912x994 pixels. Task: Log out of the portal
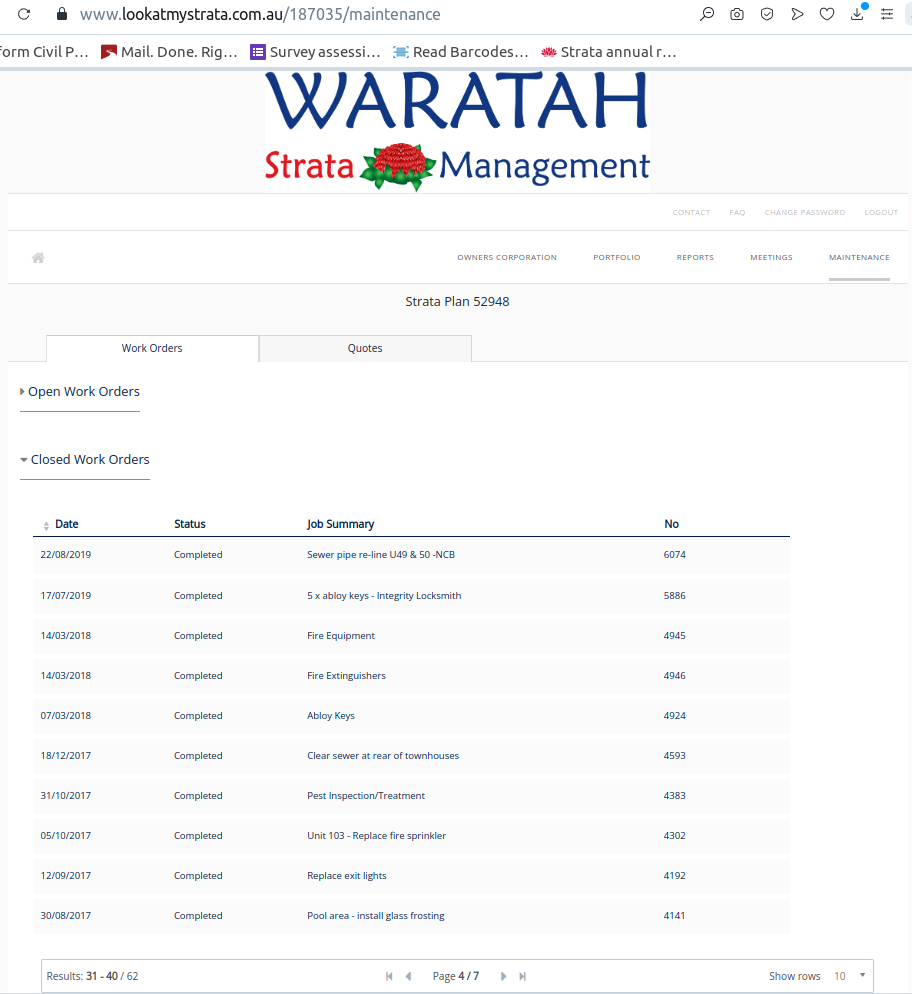881,212
